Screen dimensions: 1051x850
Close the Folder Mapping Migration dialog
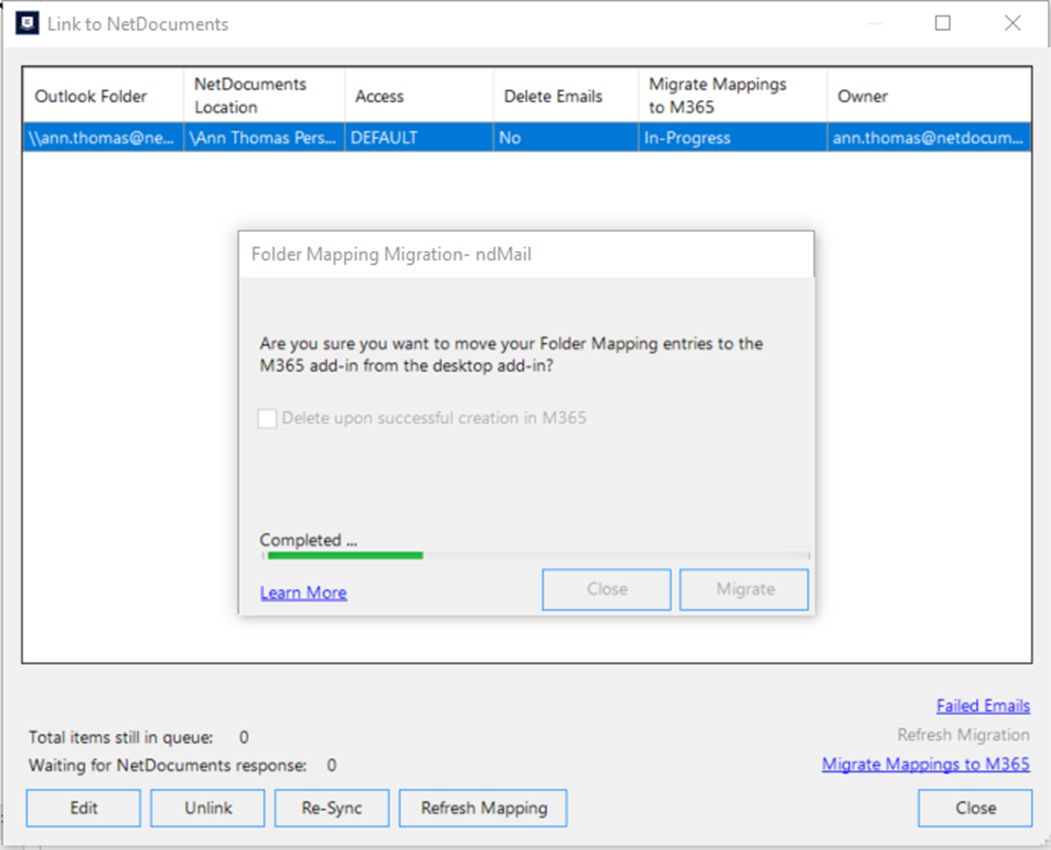pos(606,589)
